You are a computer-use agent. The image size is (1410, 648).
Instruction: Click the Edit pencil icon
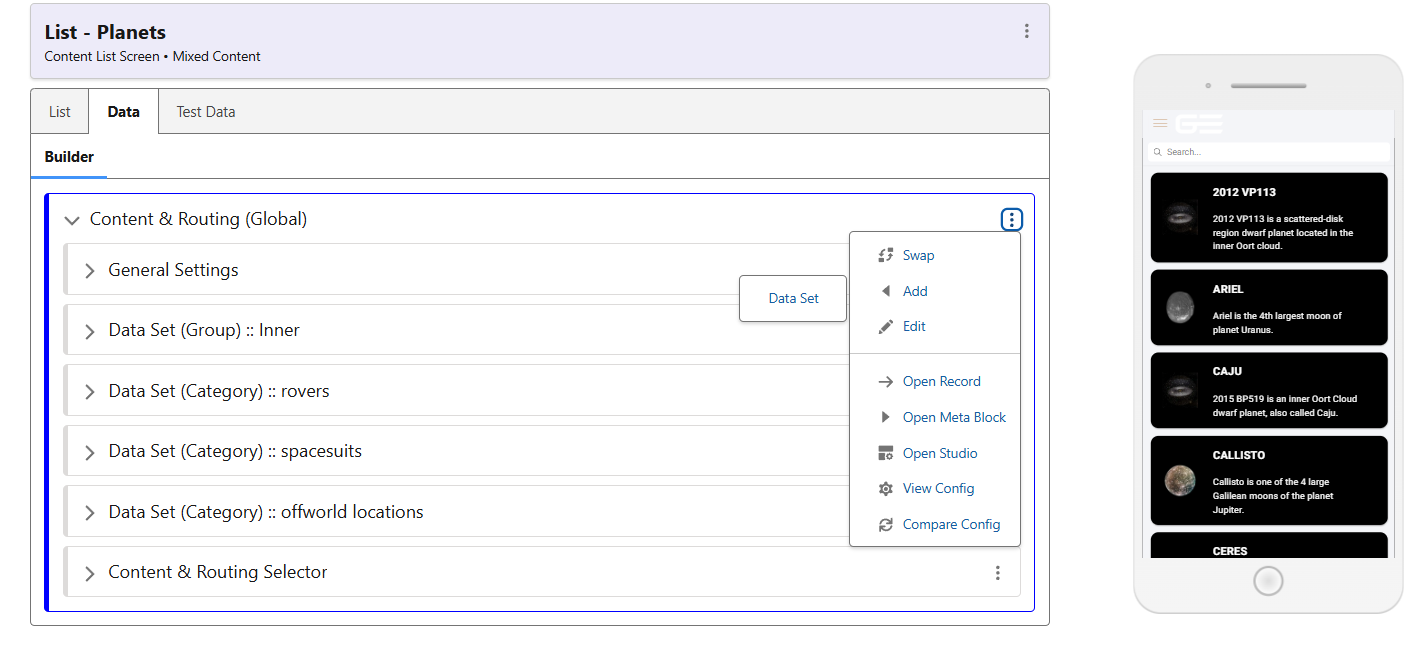tap(885, 327)
